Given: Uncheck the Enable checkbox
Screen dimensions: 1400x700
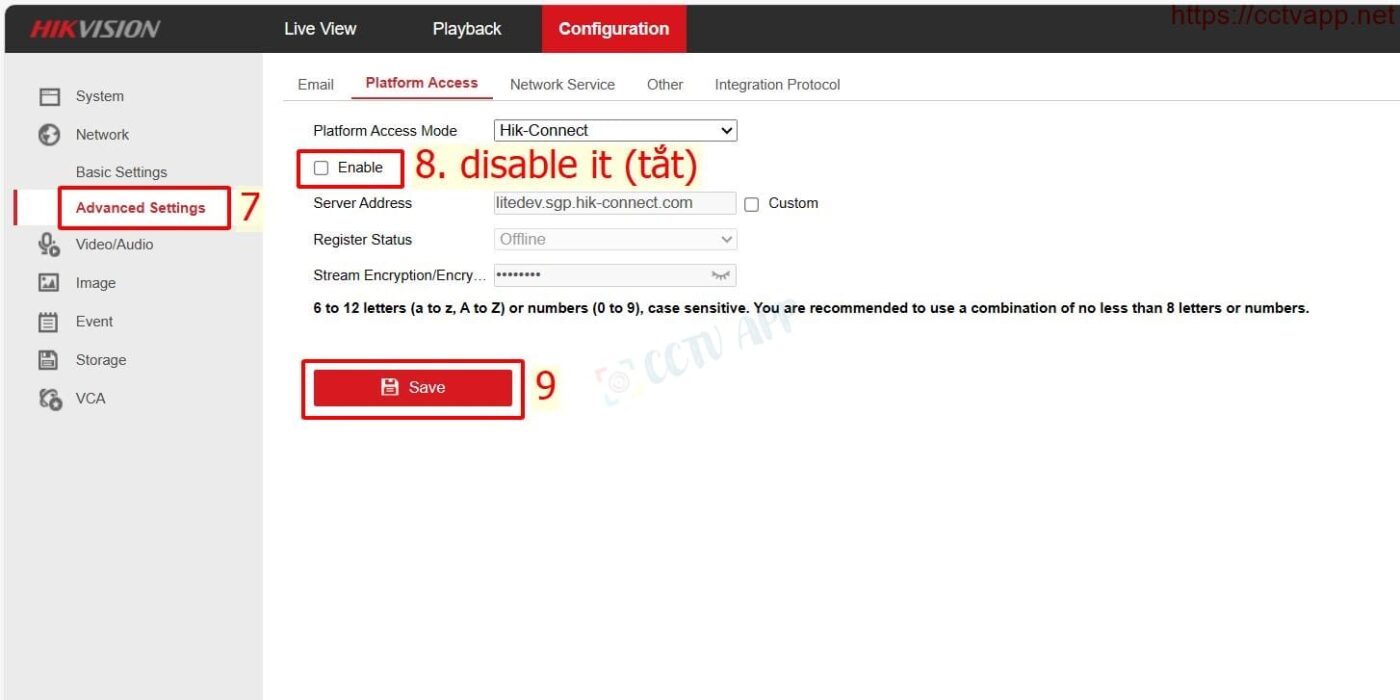Looking at the screenshot, I should point(321,168).
